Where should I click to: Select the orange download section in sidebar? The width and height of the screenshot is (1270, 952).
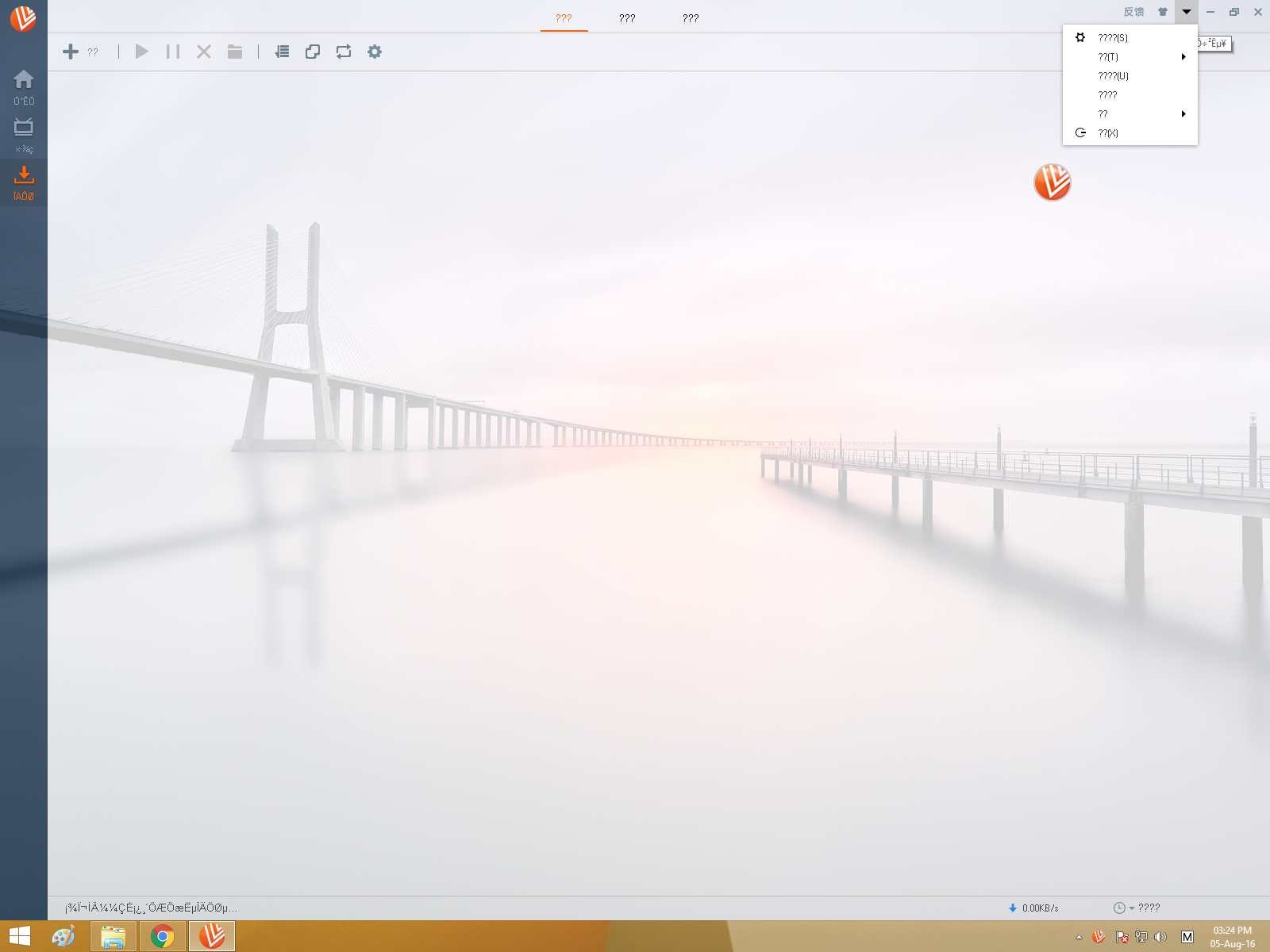(24, 182)
